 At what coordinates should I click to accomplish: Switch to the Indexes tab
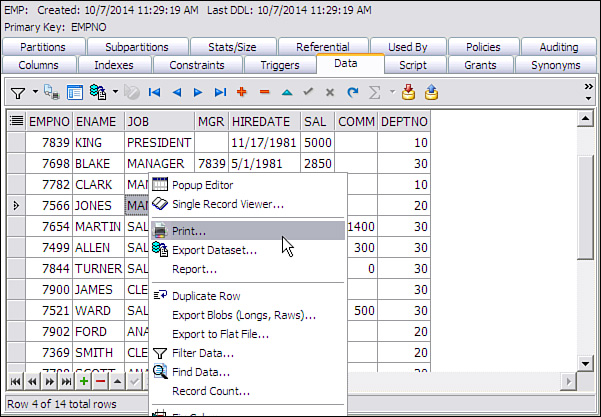[x=113, y=65]
